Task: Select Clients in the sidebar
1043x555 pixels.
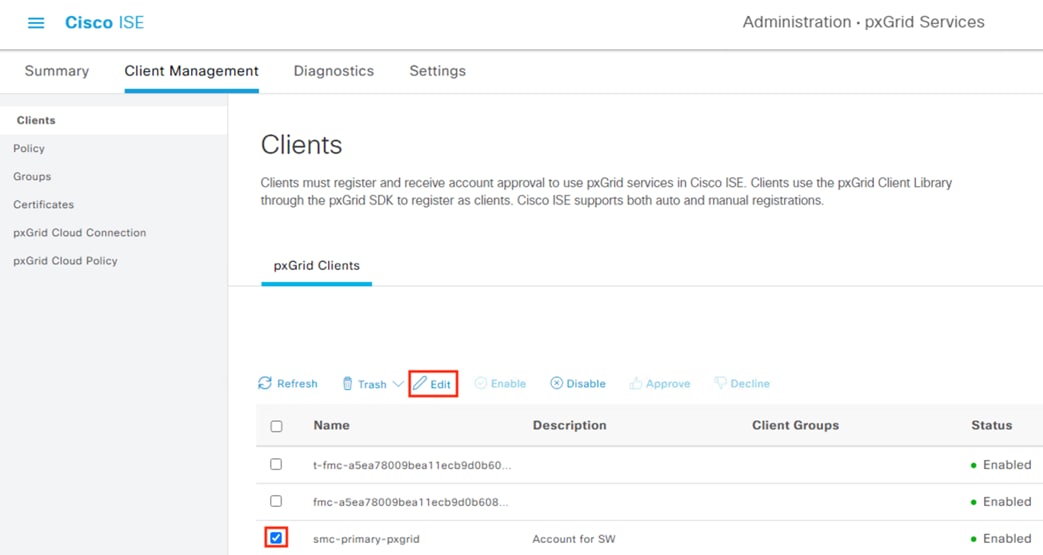Action: point(36,120)
